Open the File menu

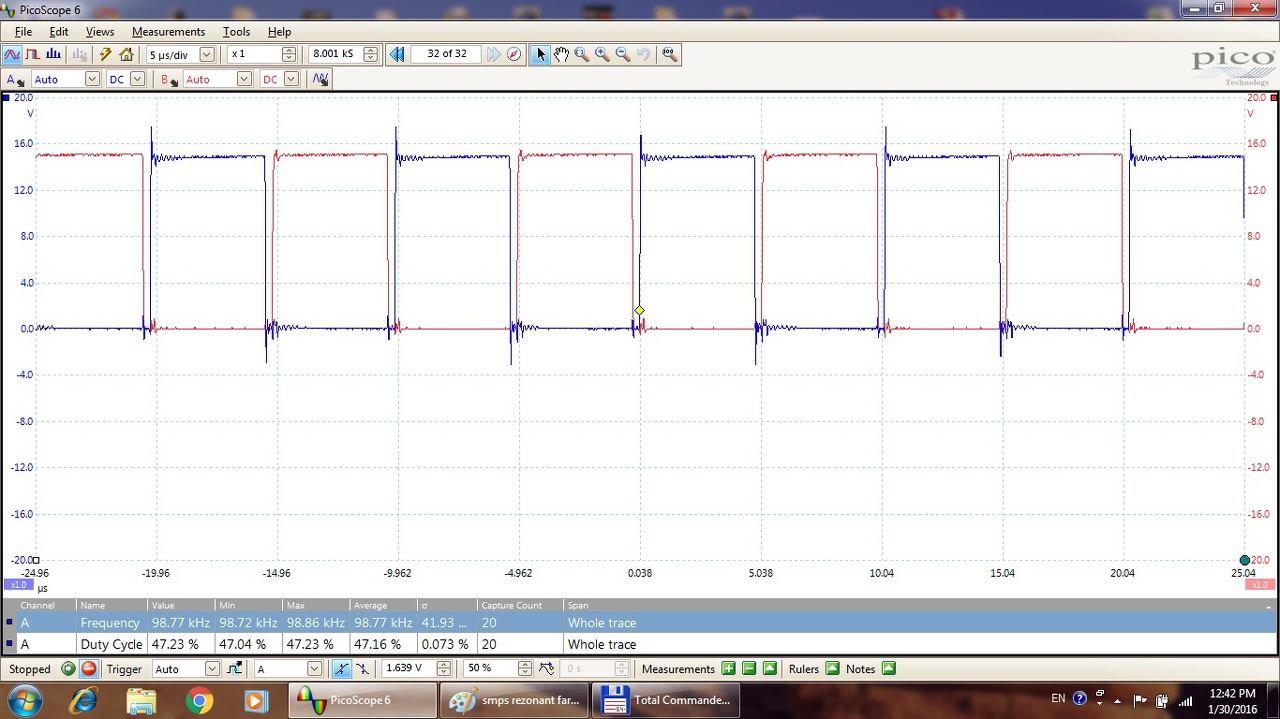tap(23, 31)
